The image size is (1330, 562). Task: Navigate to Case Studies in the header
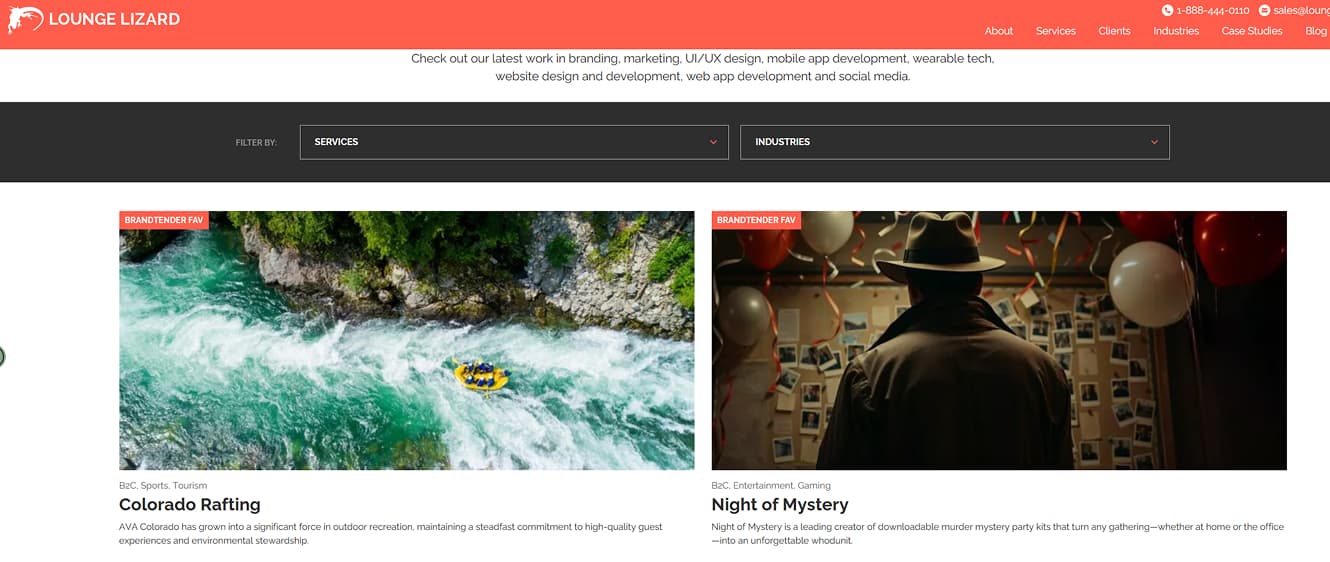click(x=1251, y=31)
